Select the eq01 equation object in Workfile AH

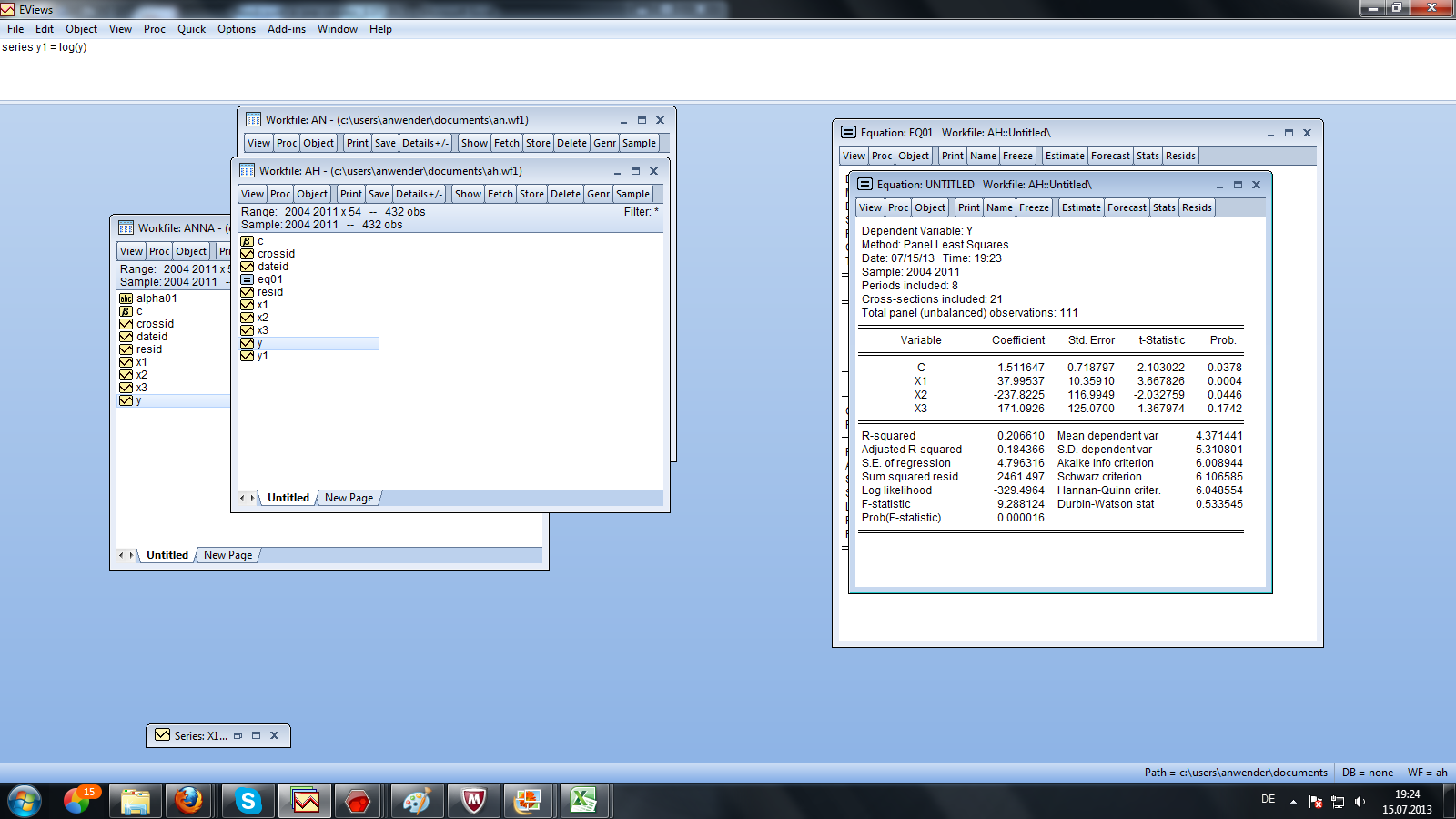pos(262,279)
